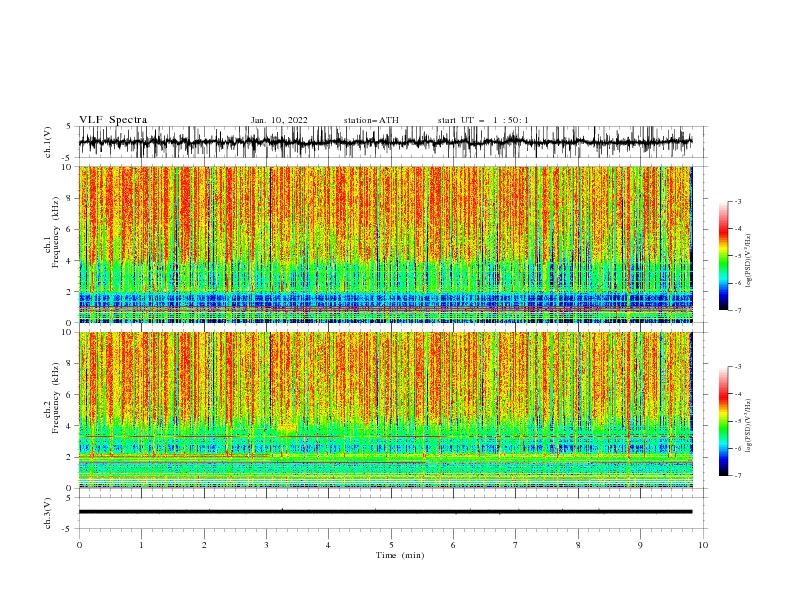This screenshot has height=612, width=792.
Task: Click the flat ch.3(V) waveform trace
Action: coord(385,512)
